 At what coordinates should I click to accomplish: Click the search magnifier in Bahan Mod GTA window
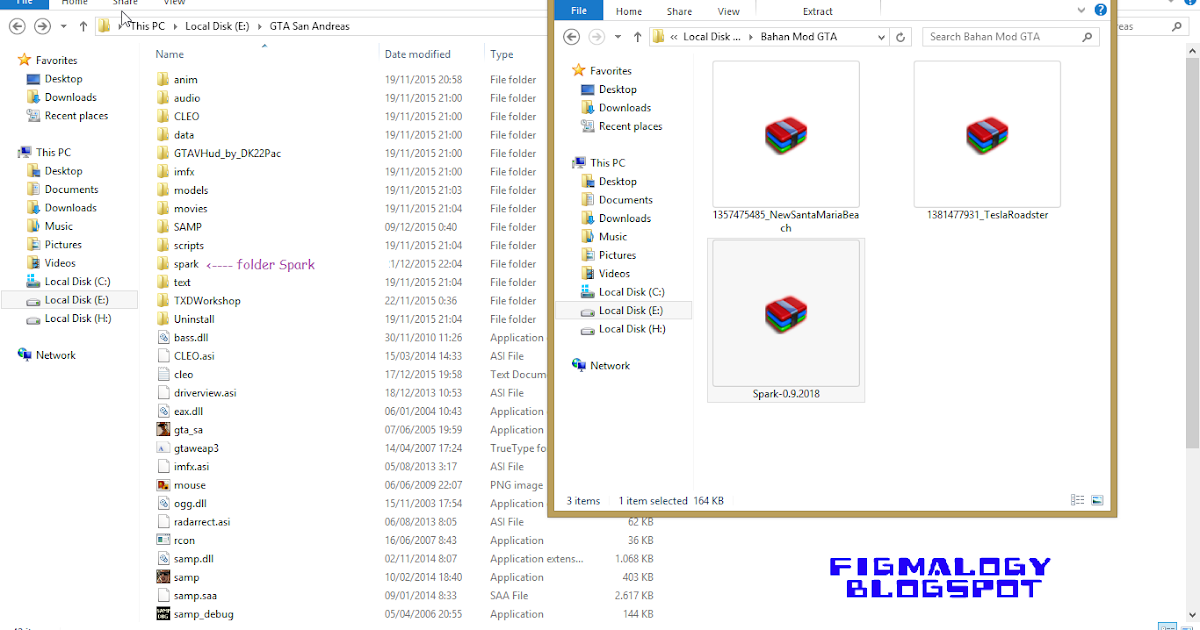click(1088, 37)
